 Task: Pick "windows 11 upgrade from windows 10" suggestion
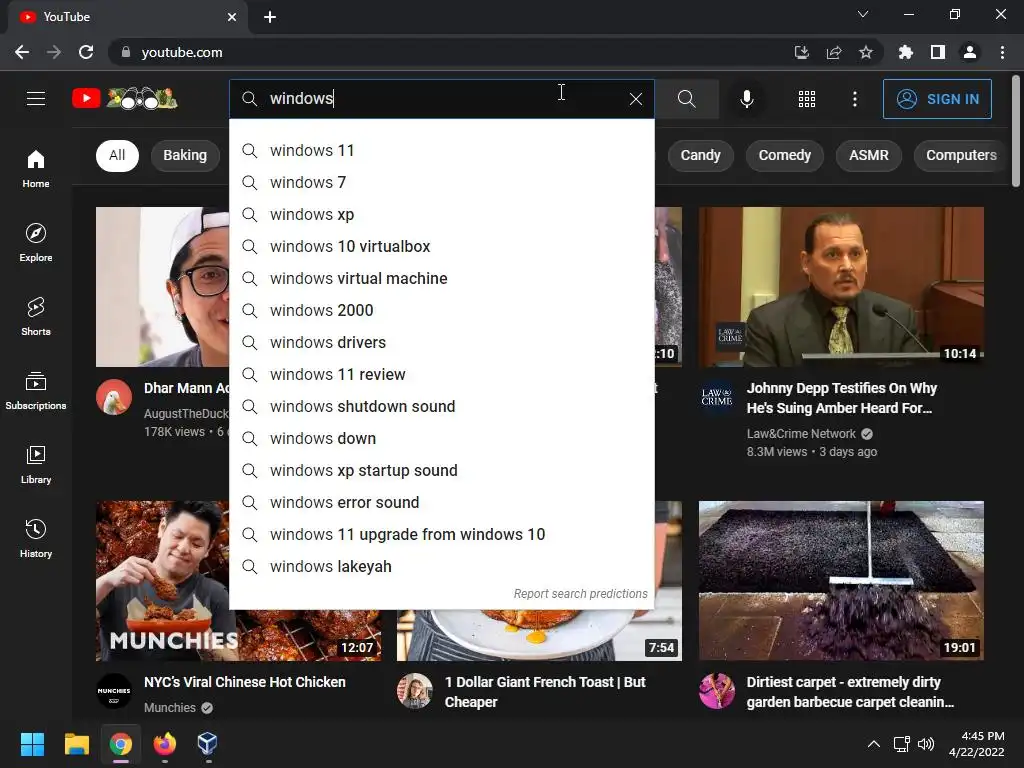(441, 535)
